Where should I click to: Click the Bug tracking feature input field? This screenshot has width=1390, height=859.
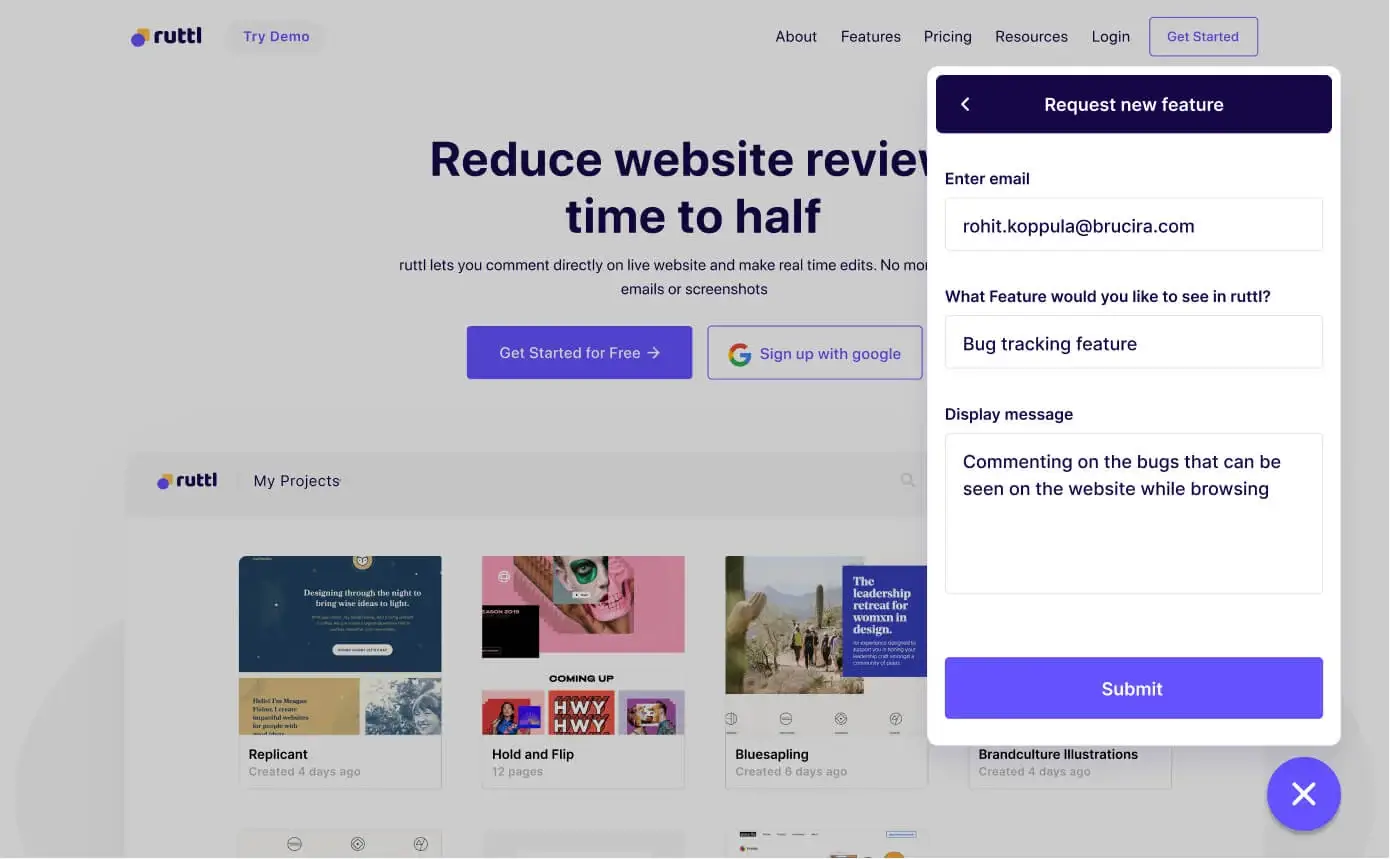click(x=1133, y=343)
